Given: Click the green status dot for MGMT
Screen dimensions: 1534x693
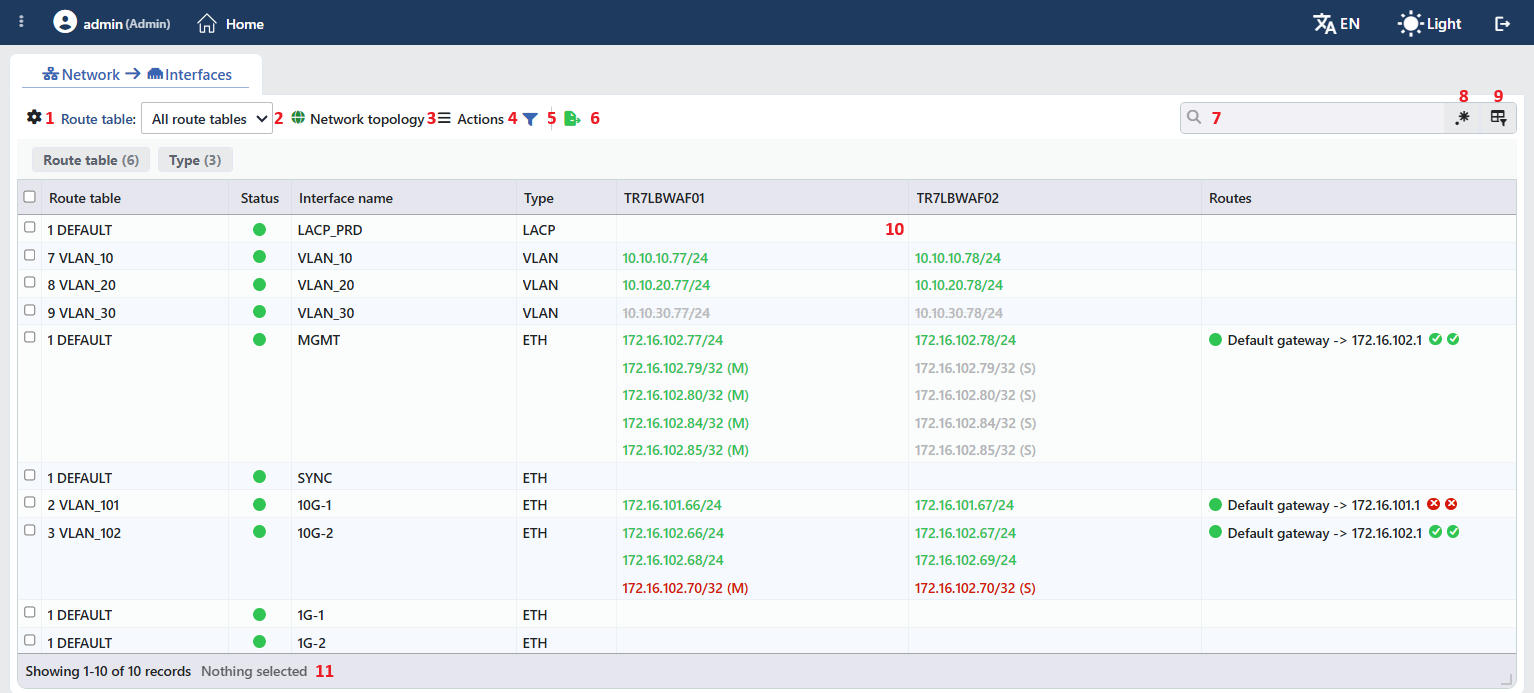Looking at the screenshot, I should coord(259,339).
